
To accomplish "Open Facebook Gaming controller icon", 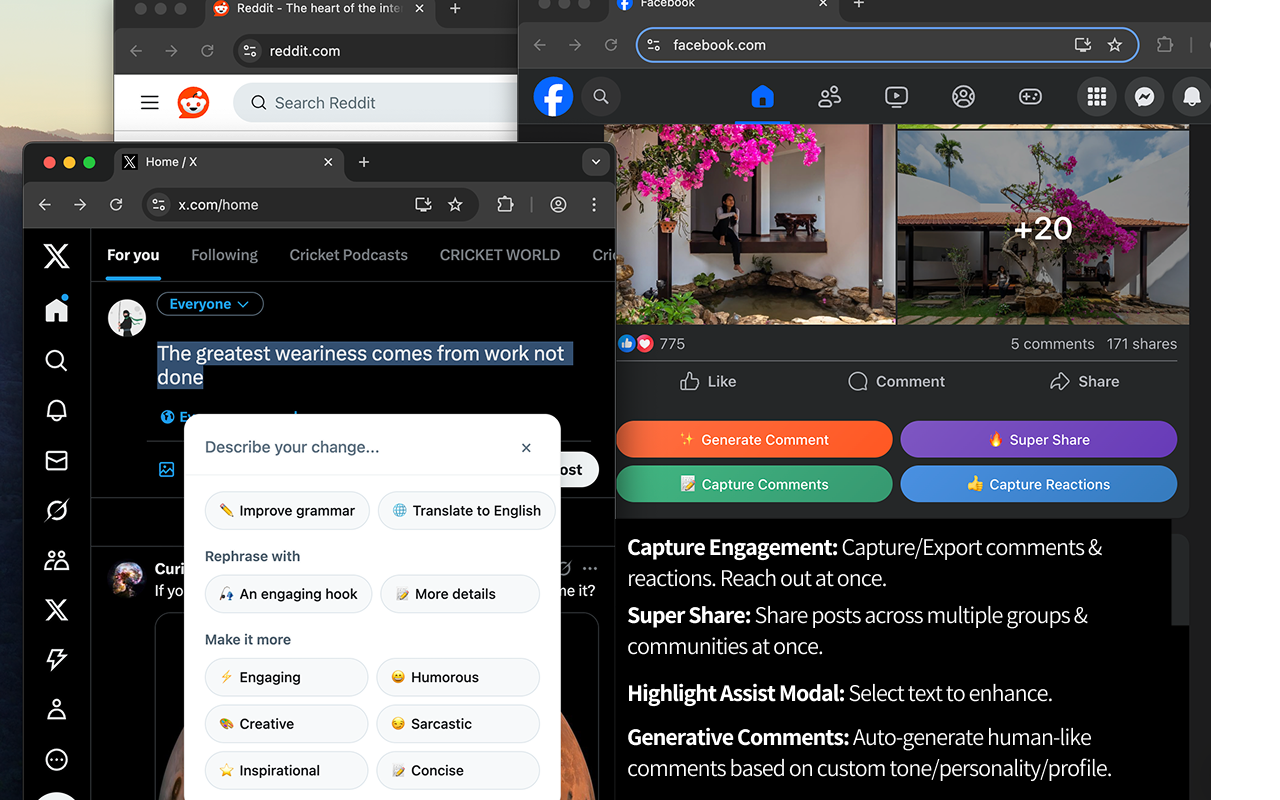I will tap(1030, 97).
